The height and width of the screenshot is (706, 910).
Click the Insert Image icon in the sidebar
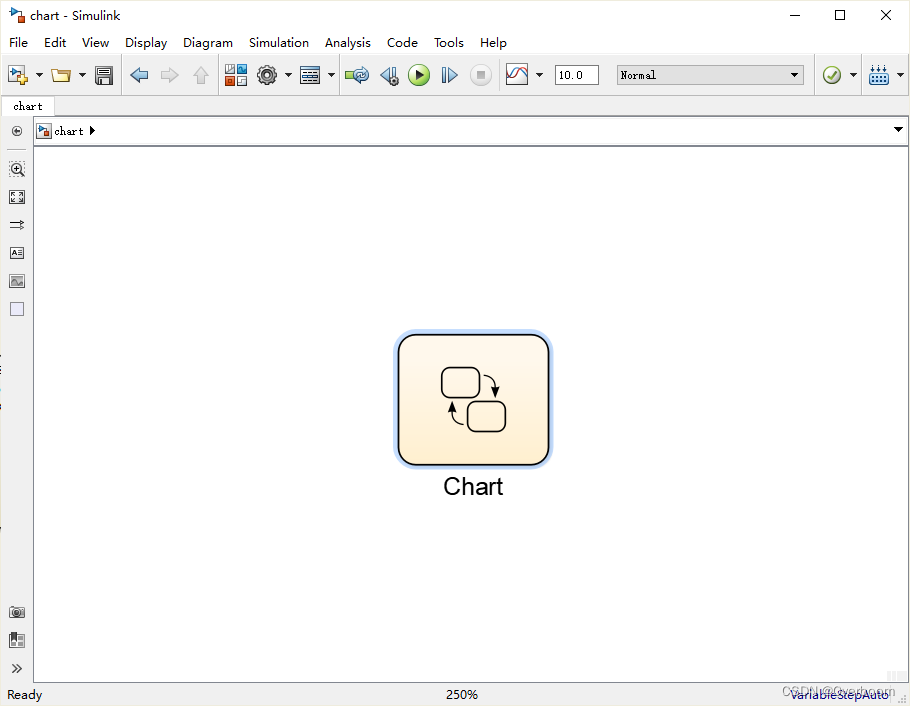point(17,281)
